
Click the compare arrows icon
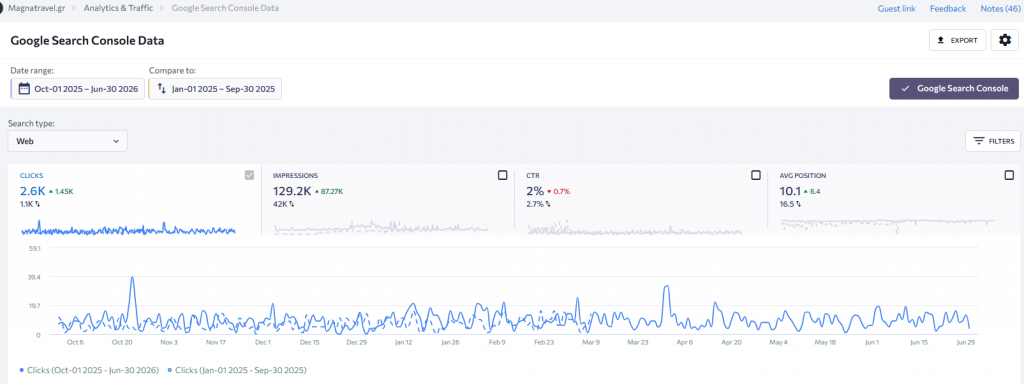click(x=162, y=89)
